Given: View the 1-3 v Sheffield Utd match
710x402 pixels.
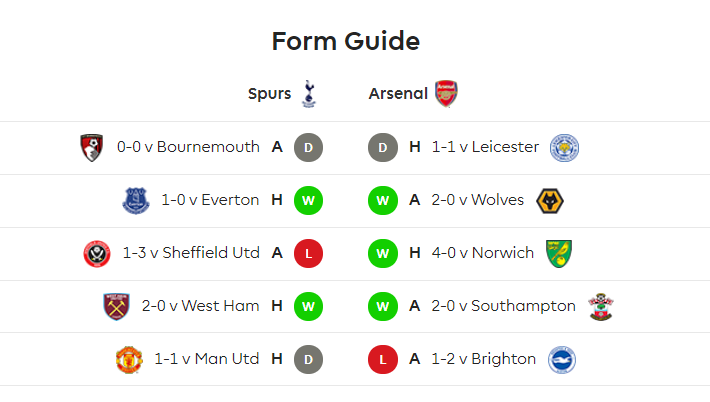Looking at the screenshot, I should [x=191, y=253].
